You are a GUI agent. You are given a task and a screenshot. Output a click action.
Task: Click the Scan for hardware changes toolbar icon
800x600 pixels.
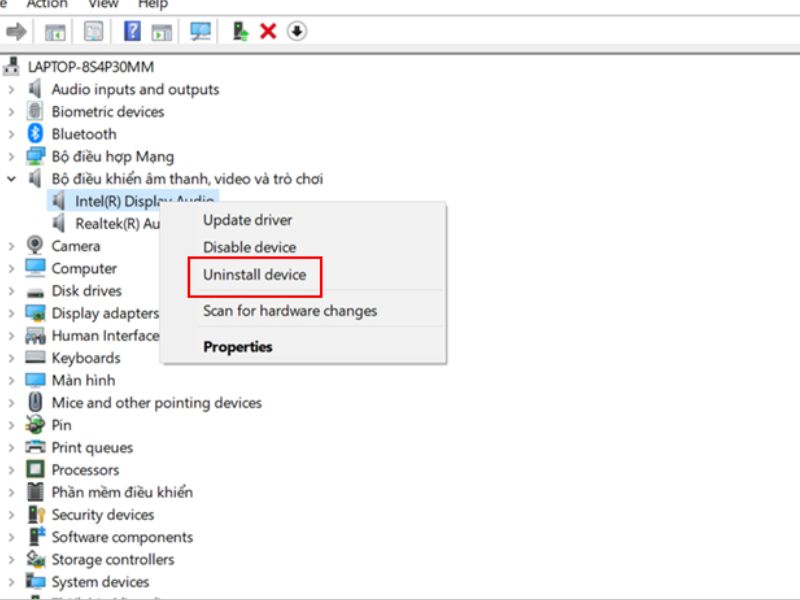pyautogui.click(x=201, y=32)
